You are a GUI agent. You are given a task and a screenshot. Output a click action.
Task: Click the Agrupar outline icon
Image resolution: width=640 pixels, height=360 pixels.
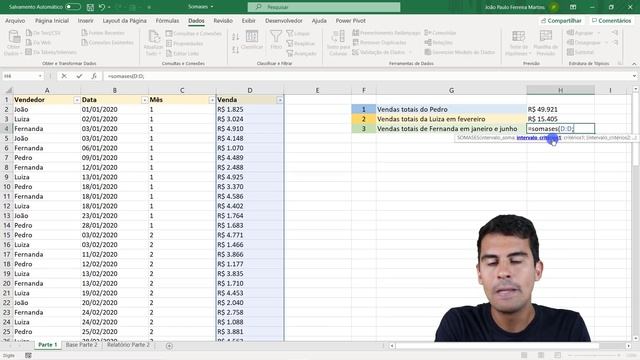click(x=571, y=33)
